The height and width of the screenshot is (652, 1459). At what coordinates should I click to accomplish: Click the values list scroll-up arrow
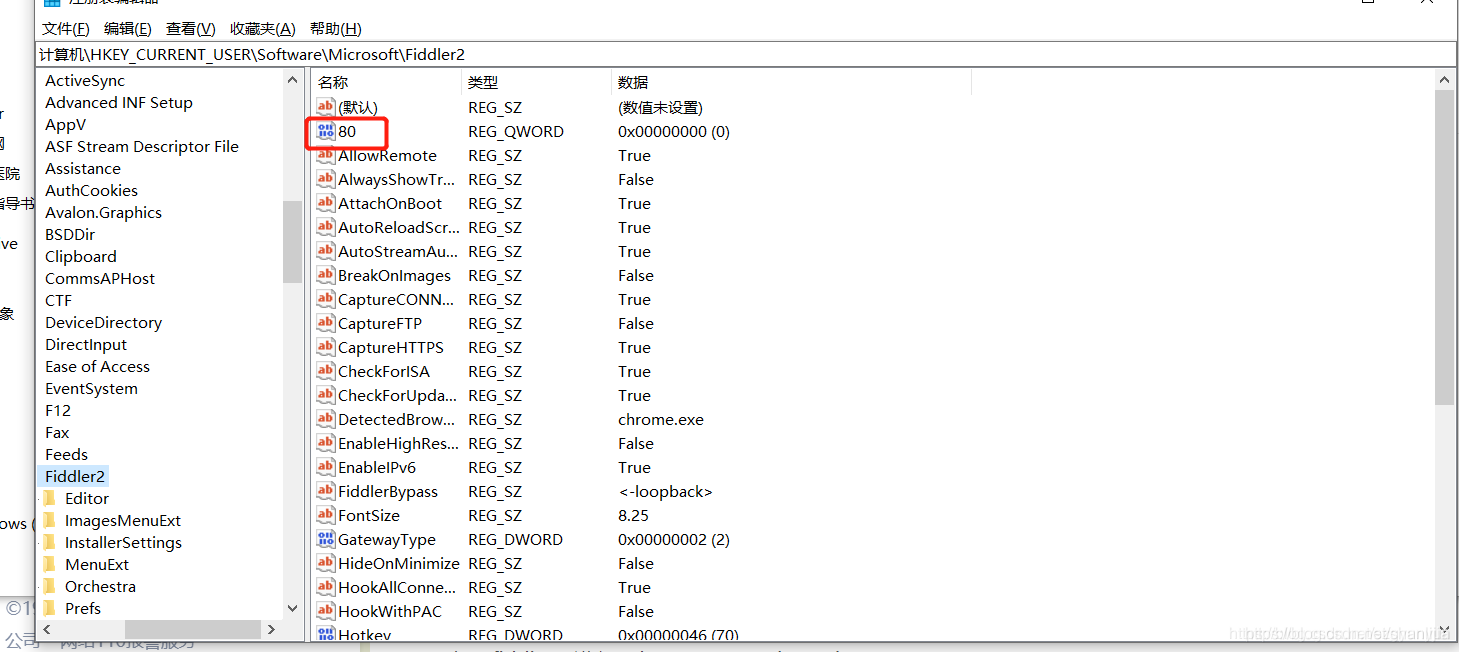click(x=1445, y=80)
